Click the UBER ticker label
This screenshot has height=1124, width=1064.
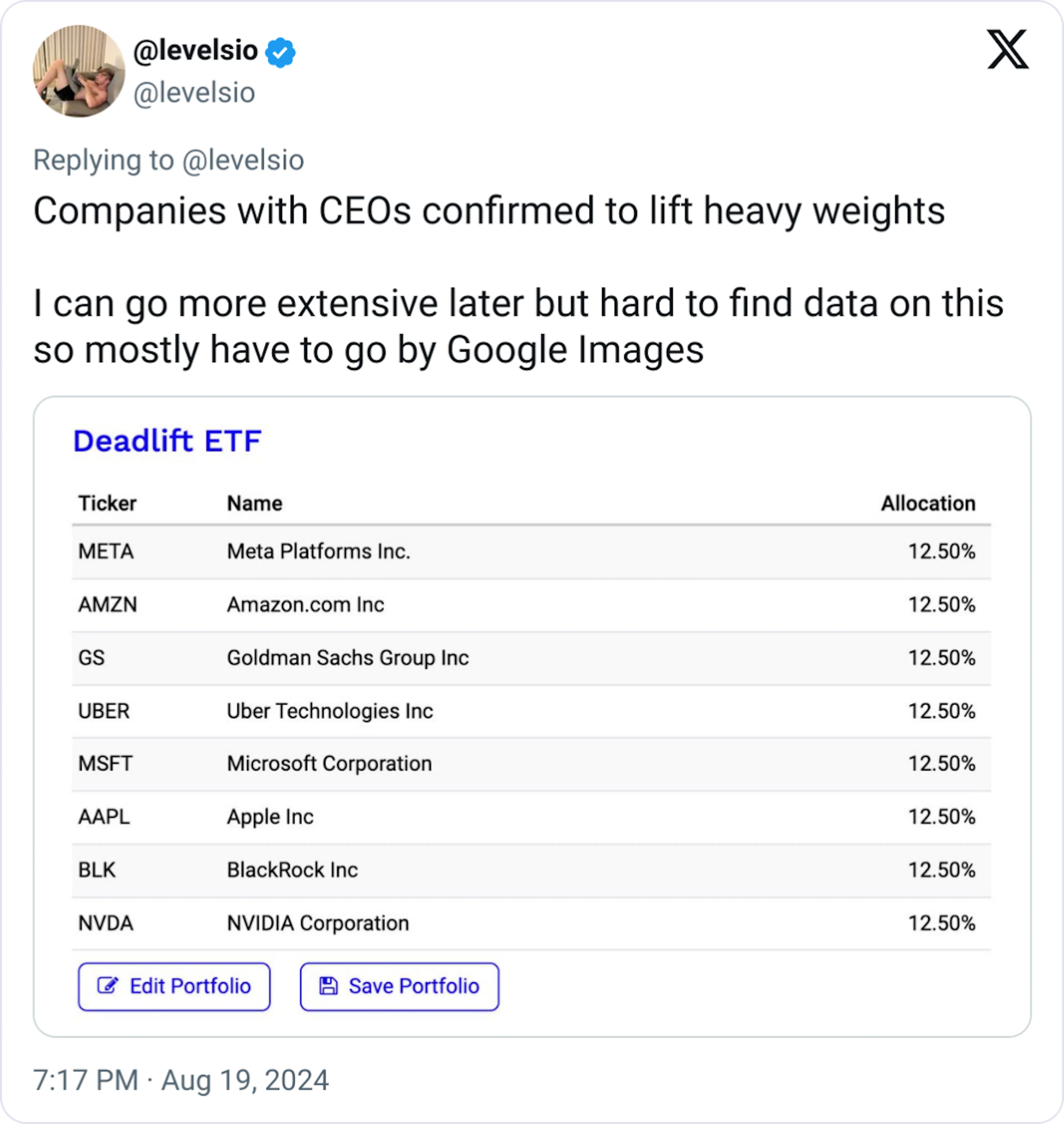click(x=104, y=711)
